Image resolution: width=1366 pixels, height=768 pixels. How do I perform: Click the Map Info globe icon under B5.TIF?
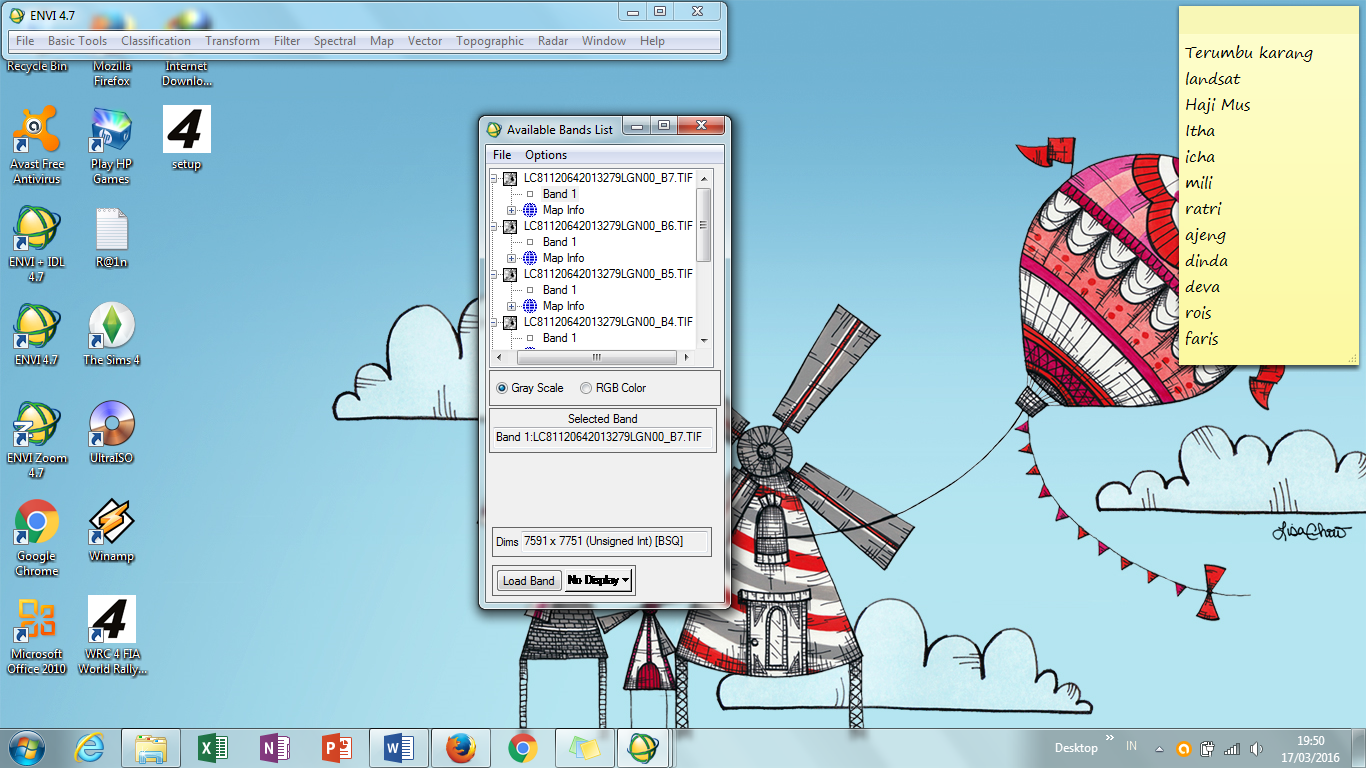click(x=530, y=306)
